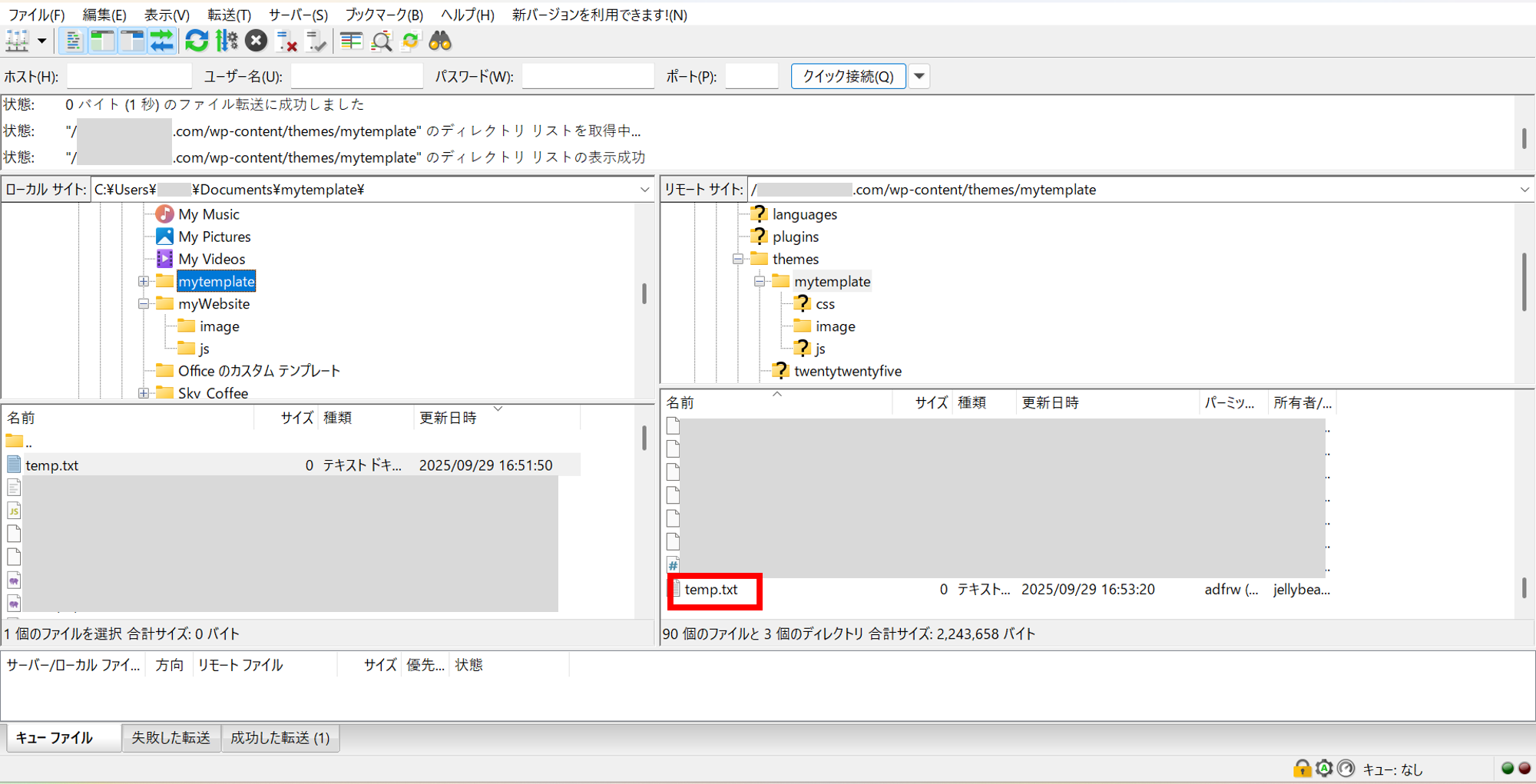This screenshot has width=1536, height=784.
Task: Click the disconnect from server icon
Action: tap(286, 41)
